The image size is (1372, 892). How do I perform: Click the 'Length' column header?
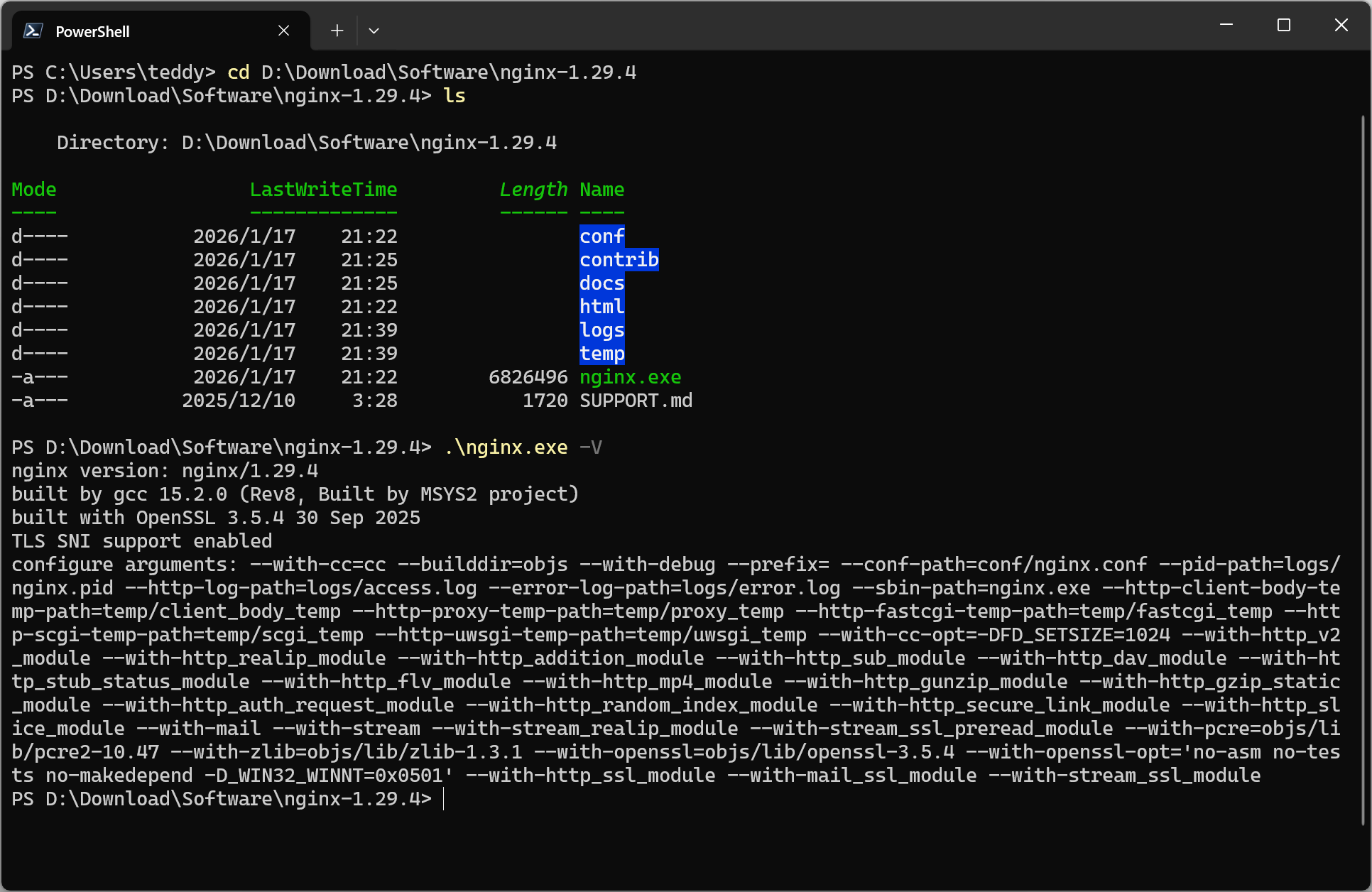[534, 190]
